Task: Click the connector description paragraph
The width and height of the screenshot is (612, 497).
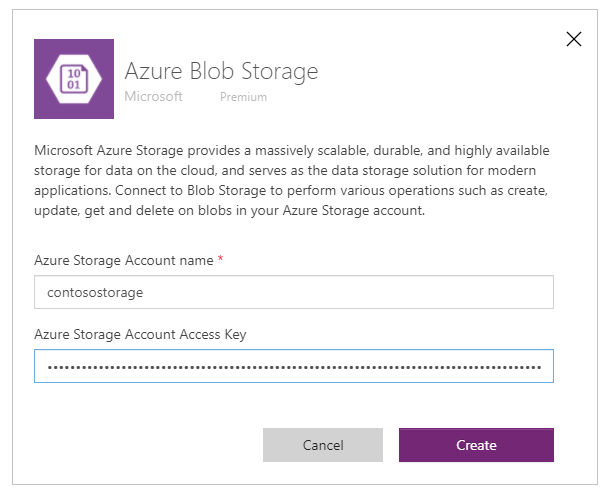Action: pyautogui.click(x=292, y=180)
